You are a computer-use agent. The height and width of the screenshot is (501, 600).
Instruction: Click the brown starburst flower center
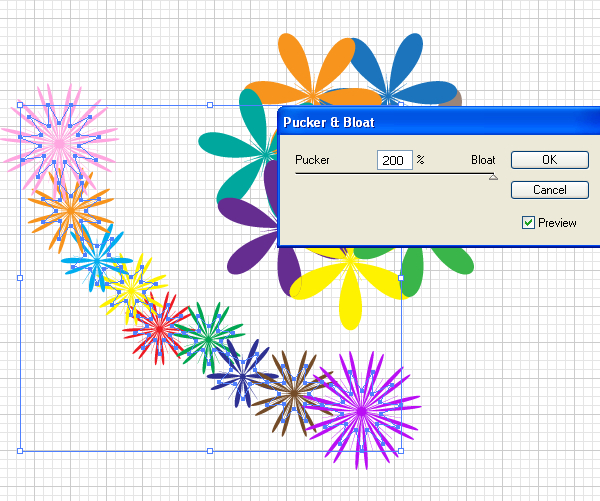point(294,393)
